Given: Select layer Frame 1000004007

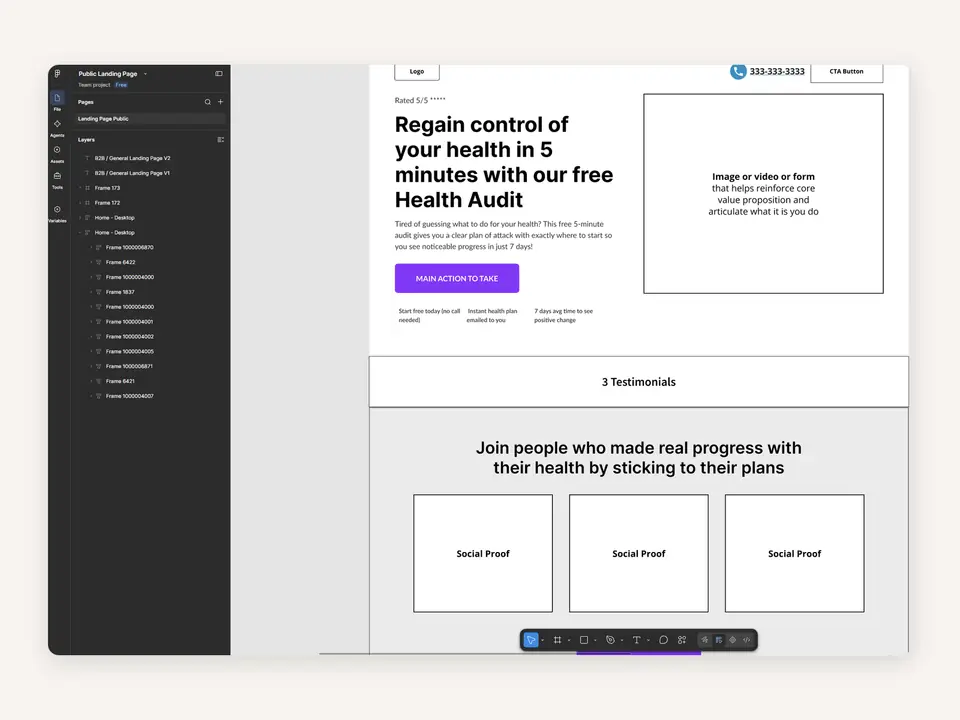Looking at the screenshot, I should pos(129,396).
